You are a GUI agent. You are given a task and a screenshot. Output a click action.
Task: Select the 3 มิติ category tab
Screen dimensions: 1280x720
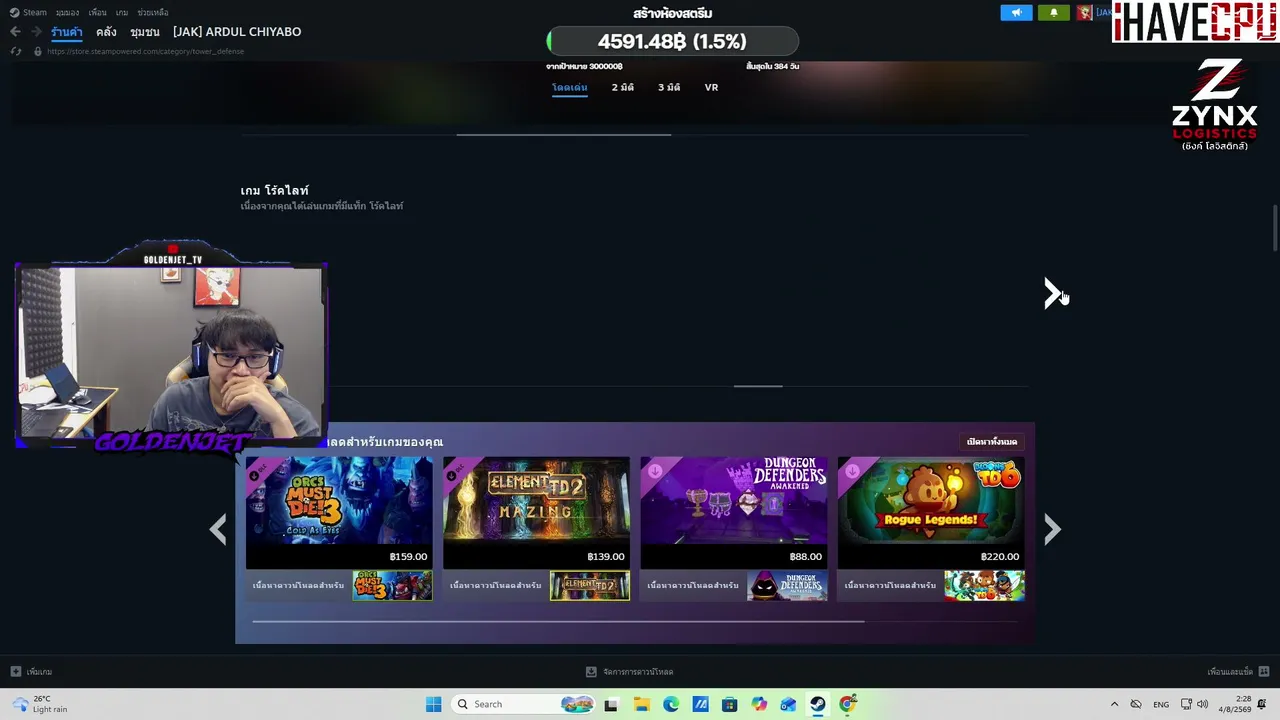[669, 87]
